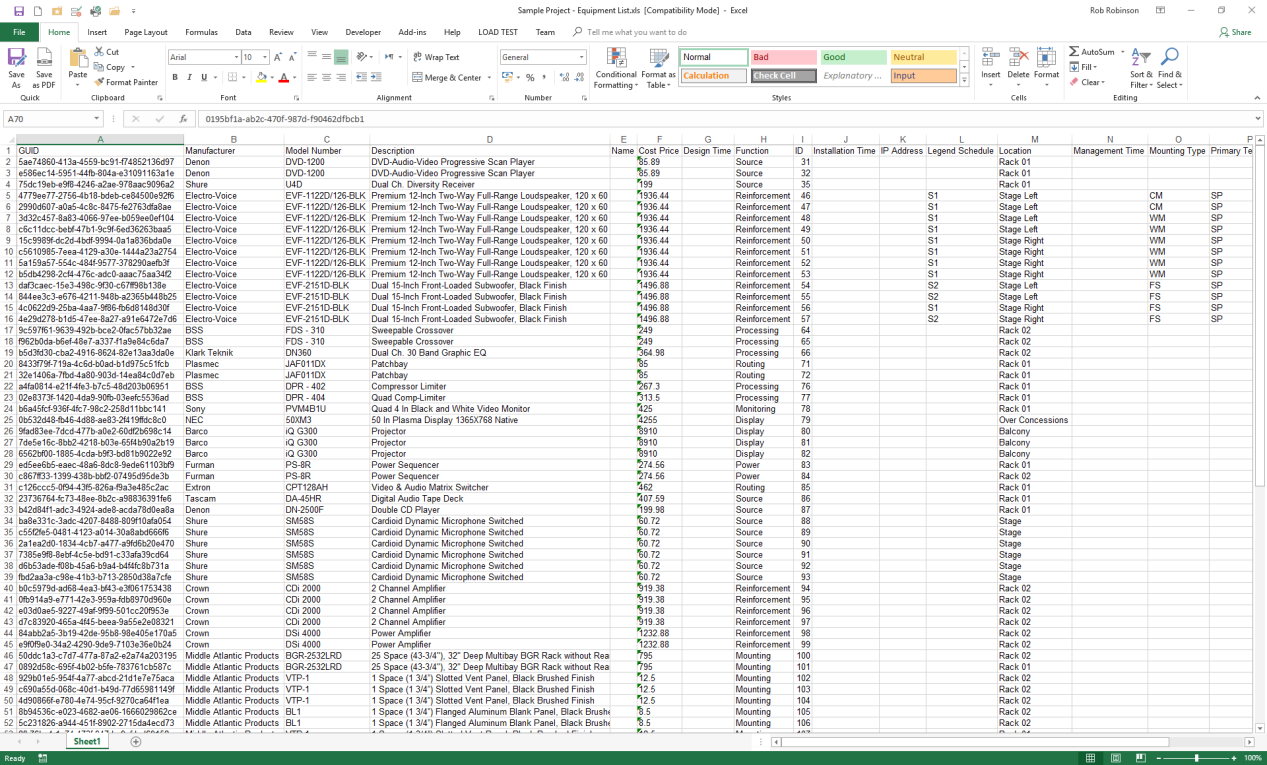The height and width of the screenshot is (765, 1267).
Task: Apply the red font color
Action: point(284,77)
